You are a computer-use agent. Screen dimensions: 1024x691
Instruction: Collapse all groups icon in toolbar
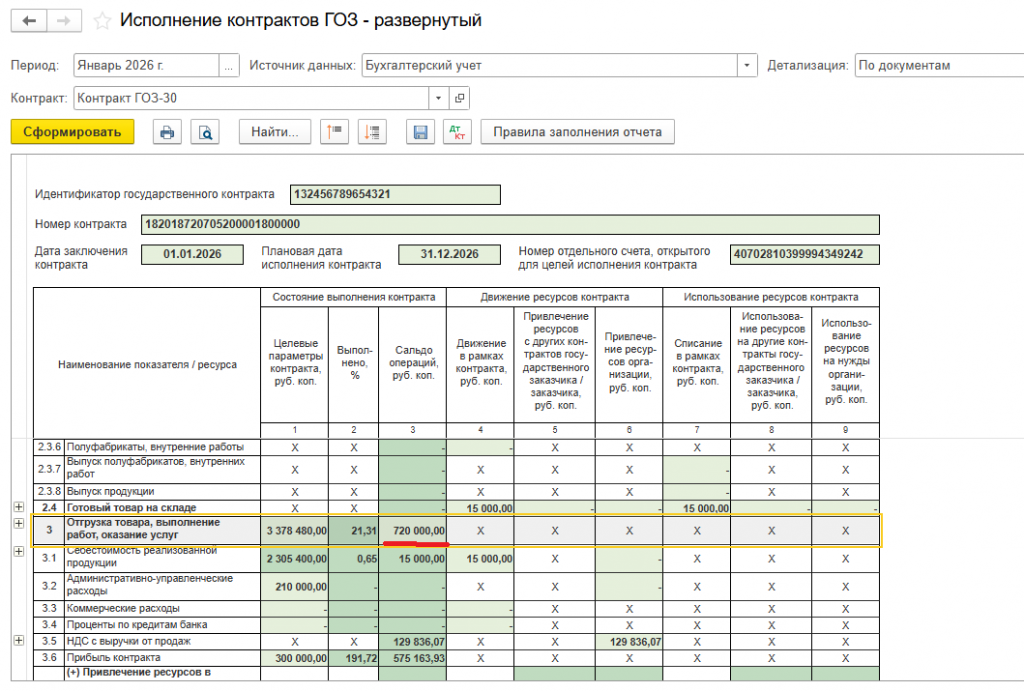(x=334, y=132)
